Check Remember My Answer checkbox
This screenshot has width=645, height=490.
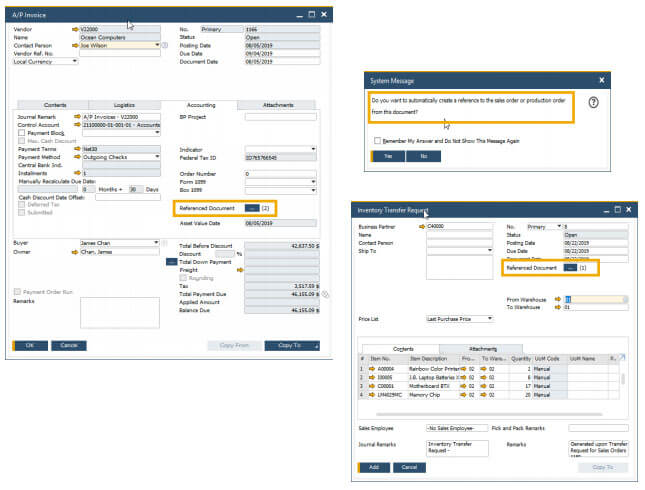[376, 142]
